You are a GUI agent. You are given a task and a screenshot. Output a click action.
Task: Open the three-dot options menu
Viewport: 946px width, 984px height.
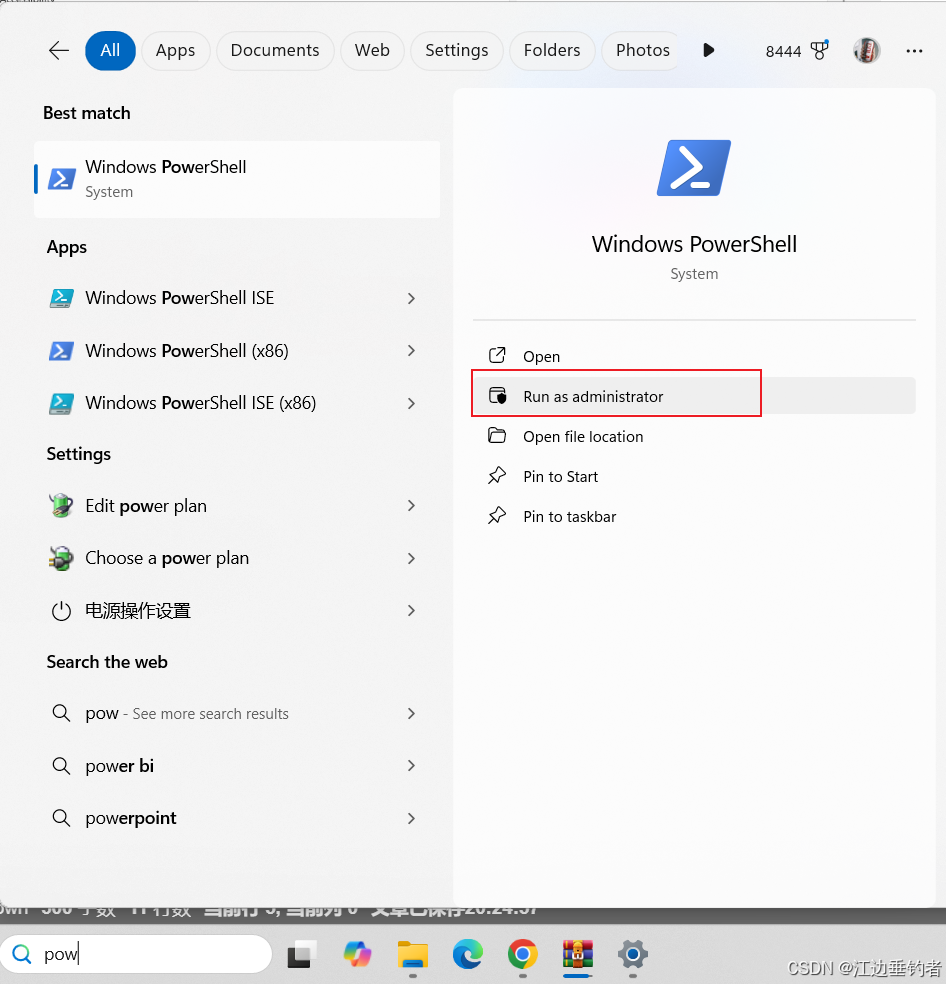(914, 51)
